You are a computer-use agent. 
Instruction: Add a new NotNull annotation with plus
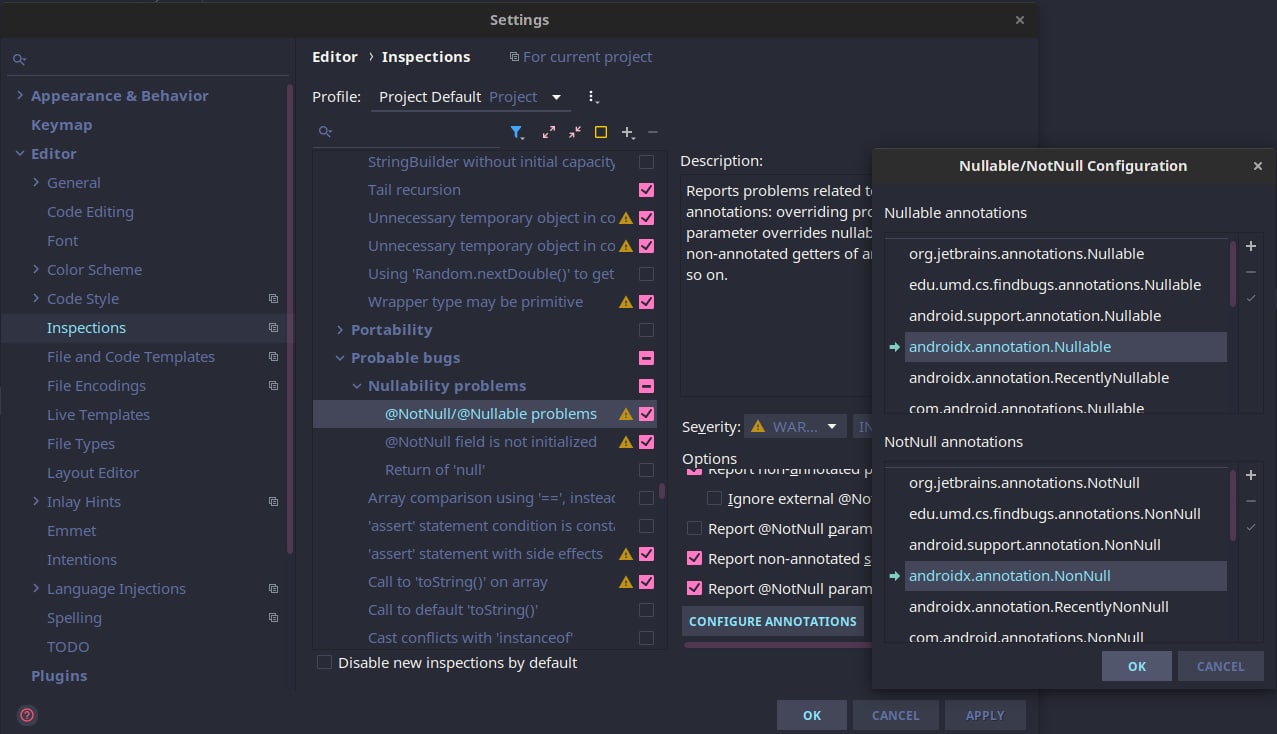(x=1250, y=476)
